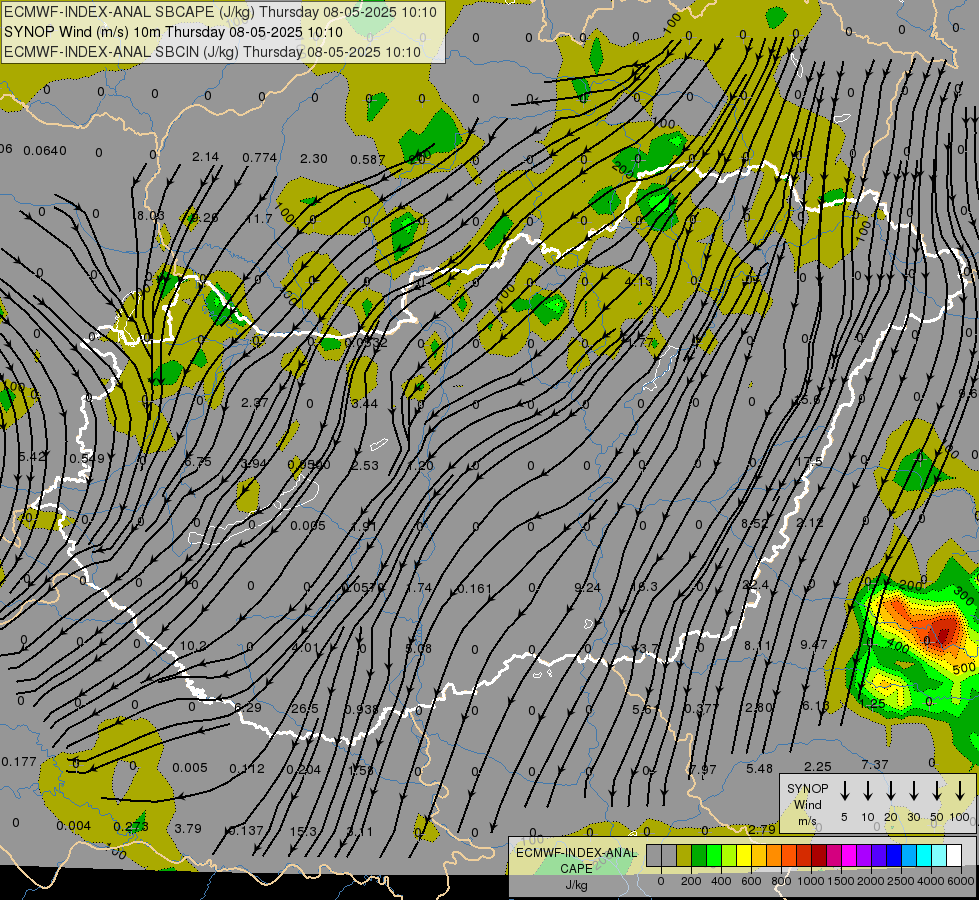The width and height of the screenshot is (979, 900).
Task: Click the map value 17.5
Action: click(x=810, y=462)
